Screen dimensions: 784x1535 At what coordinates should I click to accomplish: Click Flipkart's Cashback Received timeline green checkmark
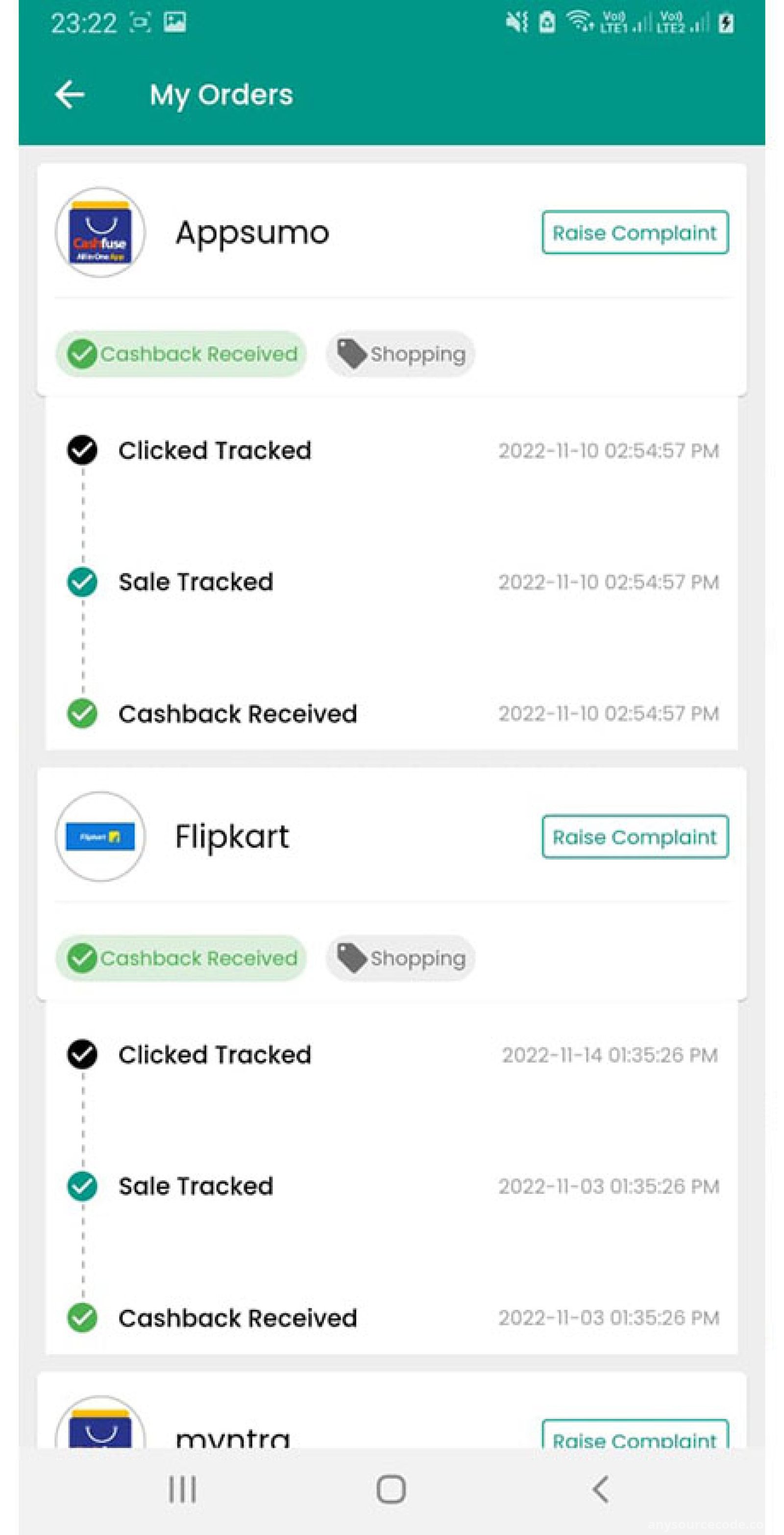pyautogui.click(x=82, y=1317)
